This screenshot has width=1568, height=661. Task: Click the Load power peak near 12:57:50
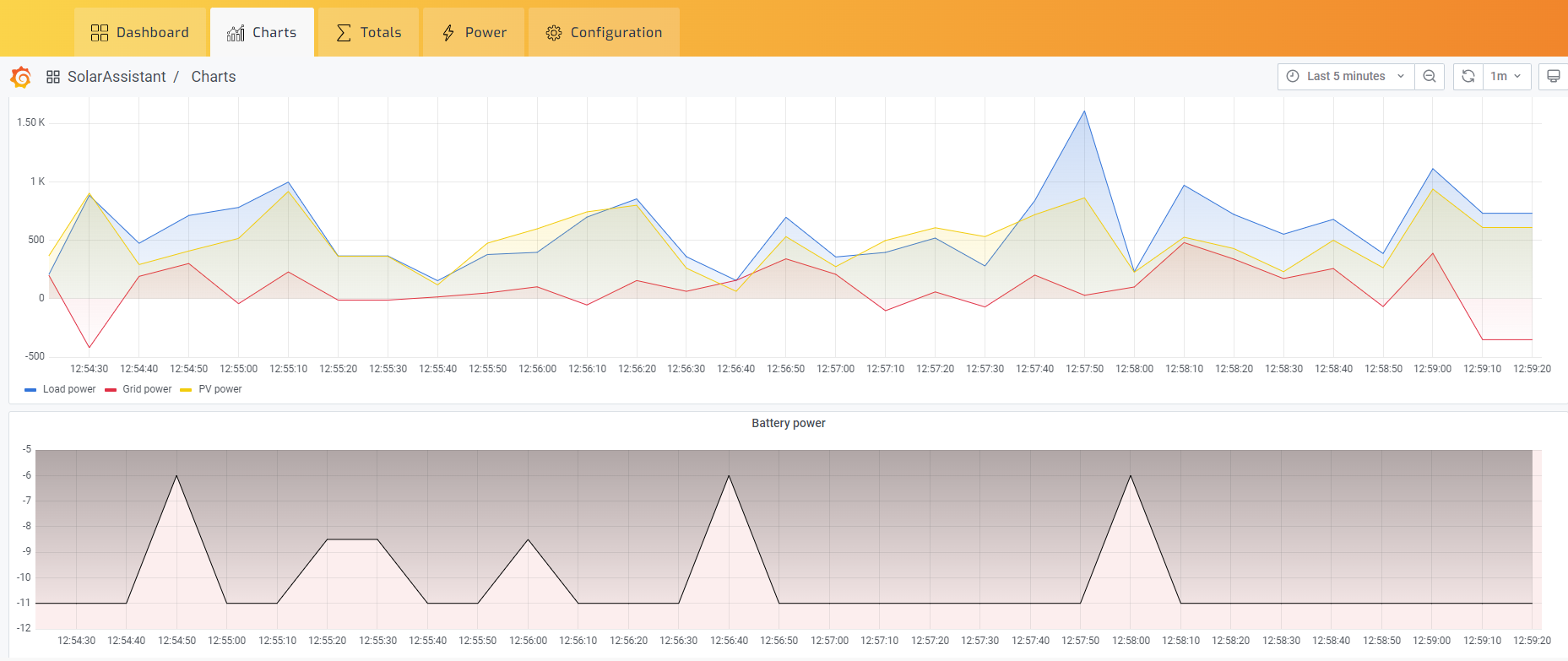pyautogui.click(x=1084, y=111)
